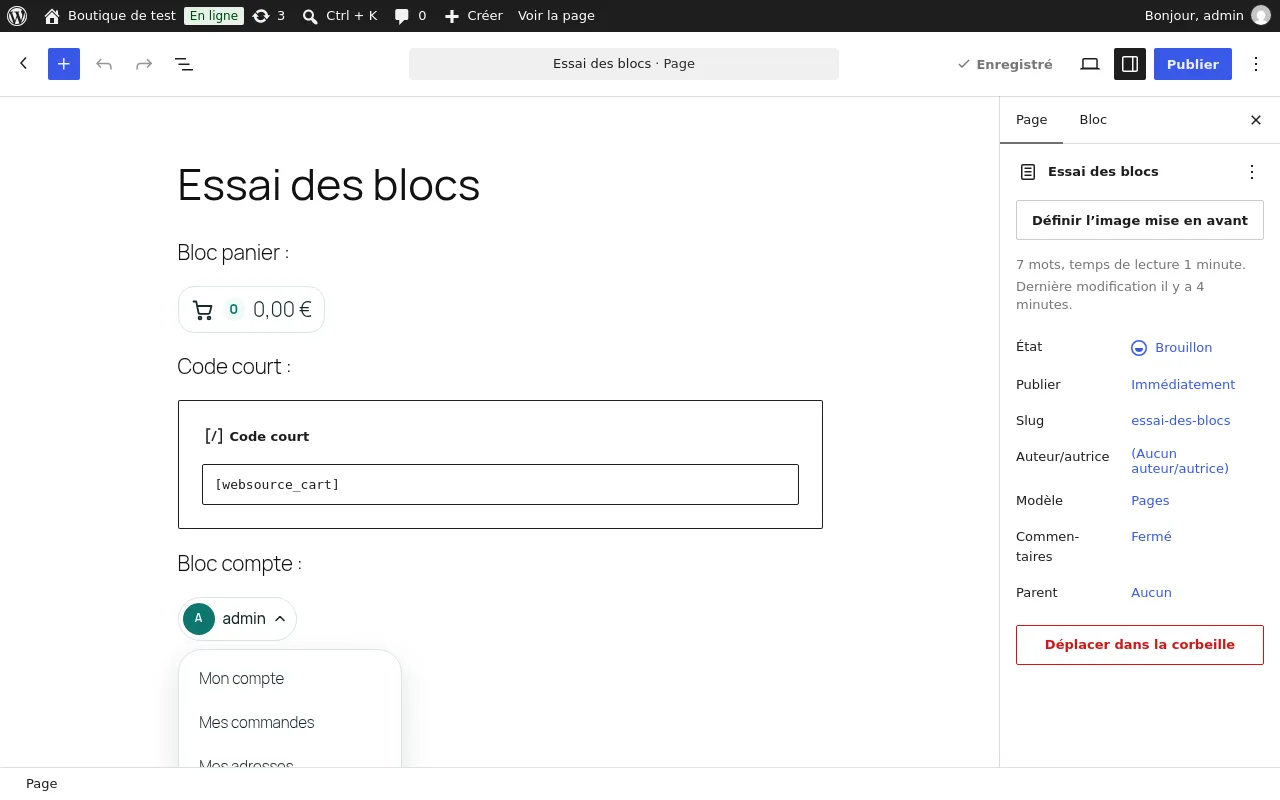This screenshot has height=800, width=1280.
Task: Click the page document icon in the sidebar
Action: (1028, 172)
